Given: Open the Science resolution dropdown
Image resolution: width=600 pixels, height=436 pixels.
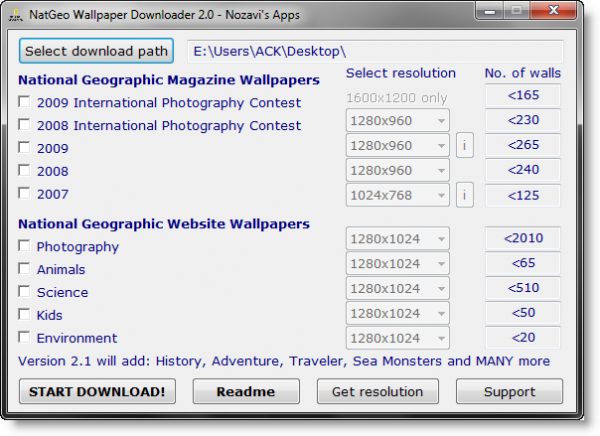Looking at the screenshot, I should point(398,288).
